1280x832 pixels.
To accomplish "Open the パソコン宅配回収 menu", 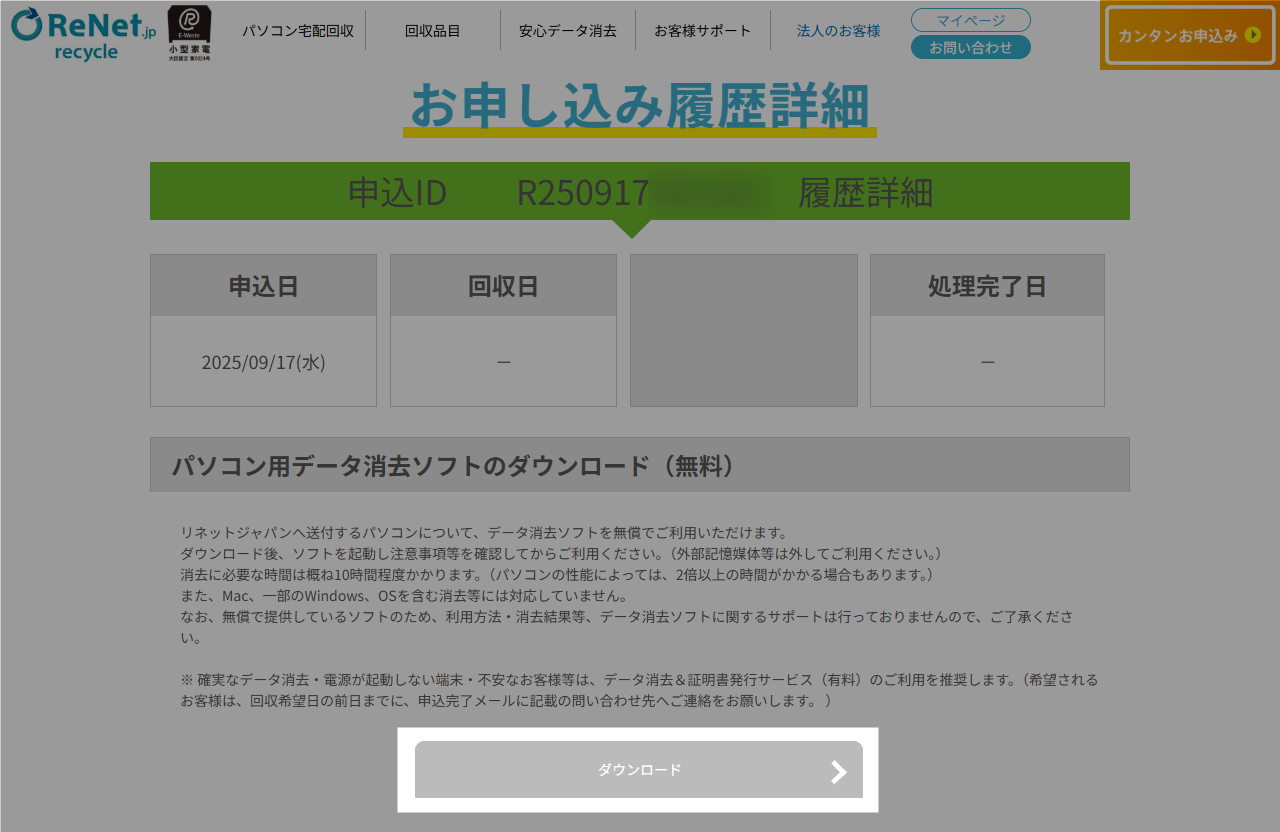I will point(298,31).
